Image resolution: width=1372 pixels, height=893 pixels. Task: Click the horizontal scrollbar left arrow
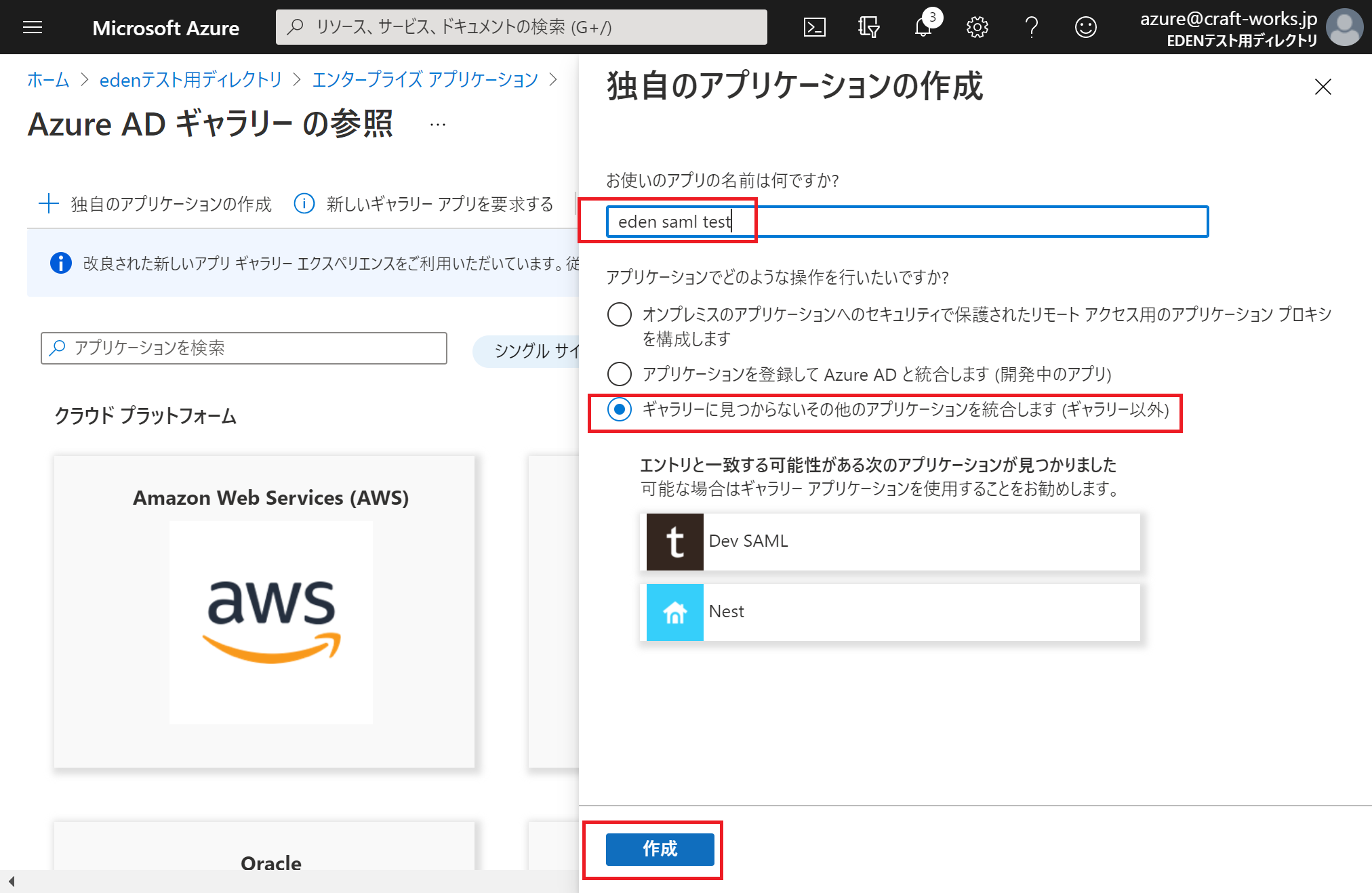12,881
